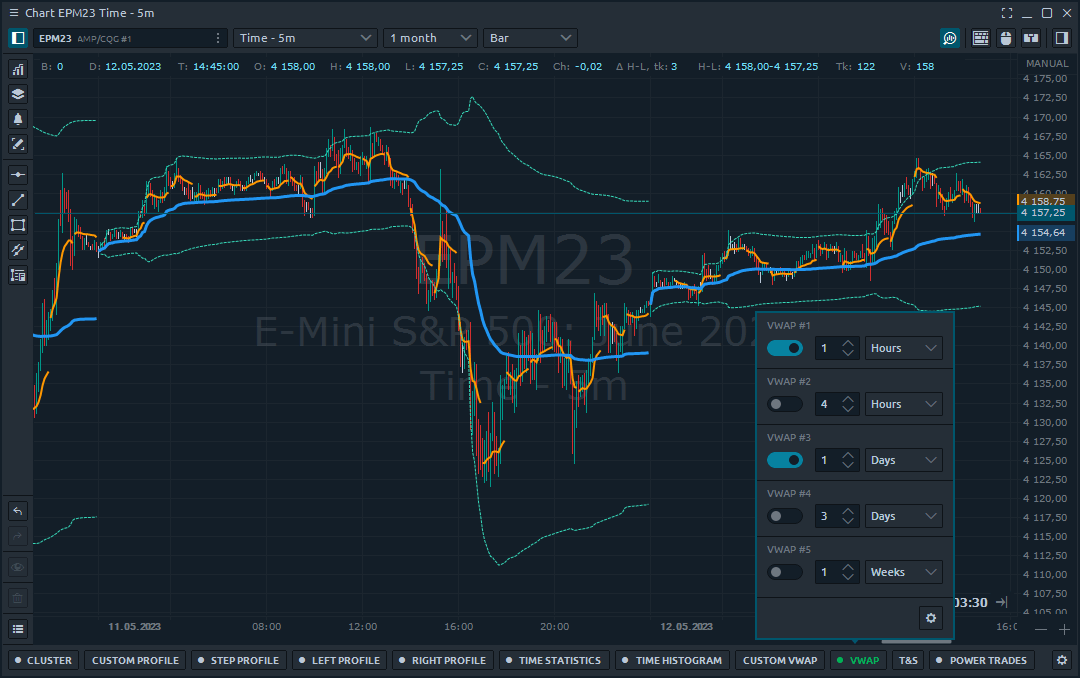Select the channel lines drawing tool

18,250
